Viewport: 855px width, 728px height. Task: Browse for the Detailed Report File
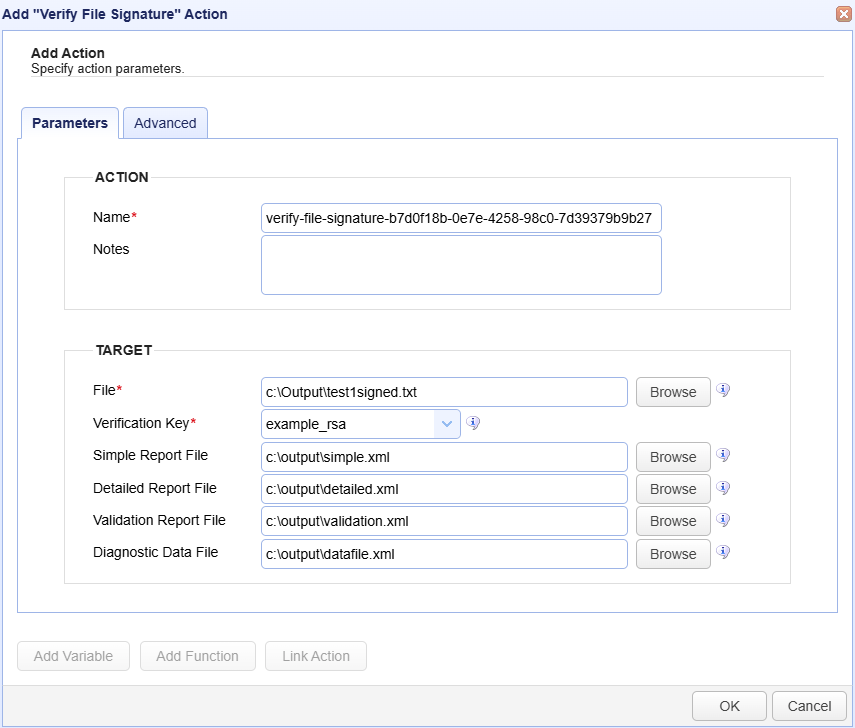pos(673,489)
